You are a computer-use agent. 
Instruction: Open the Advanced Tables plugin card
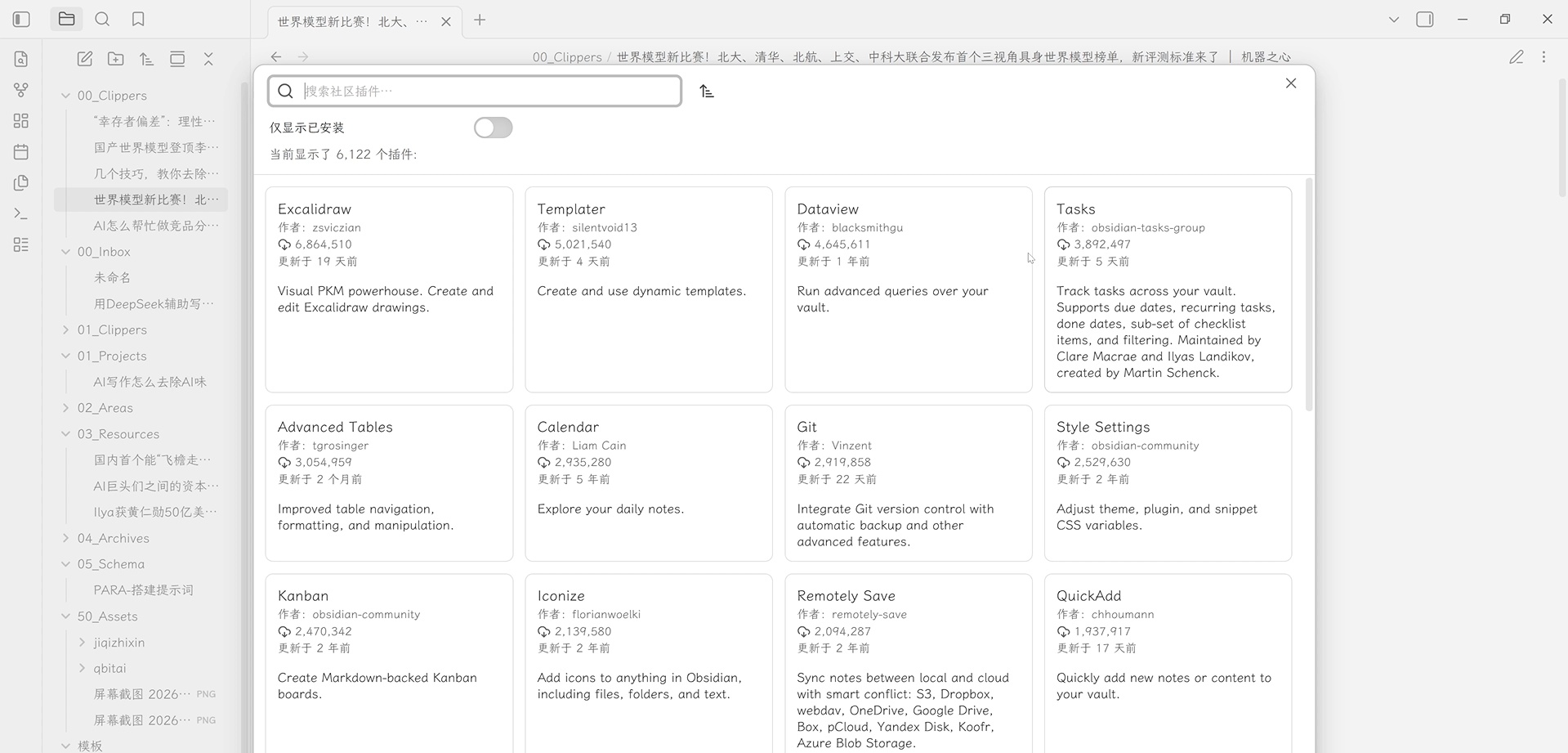(389, 483)
